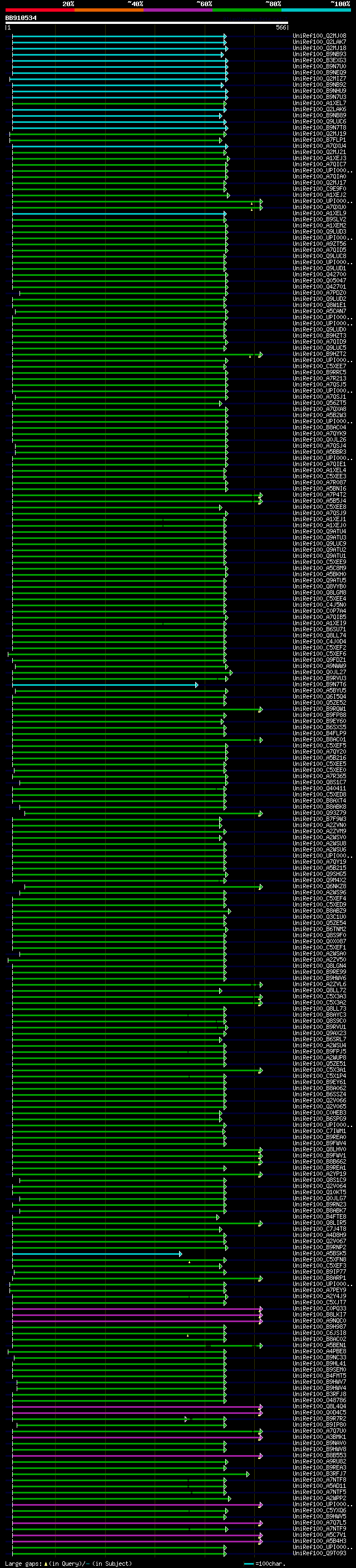The image size is (356, 1568).
Task: Click hit name UniRef100_B9RQW1
Action: [x=319, y=709]
